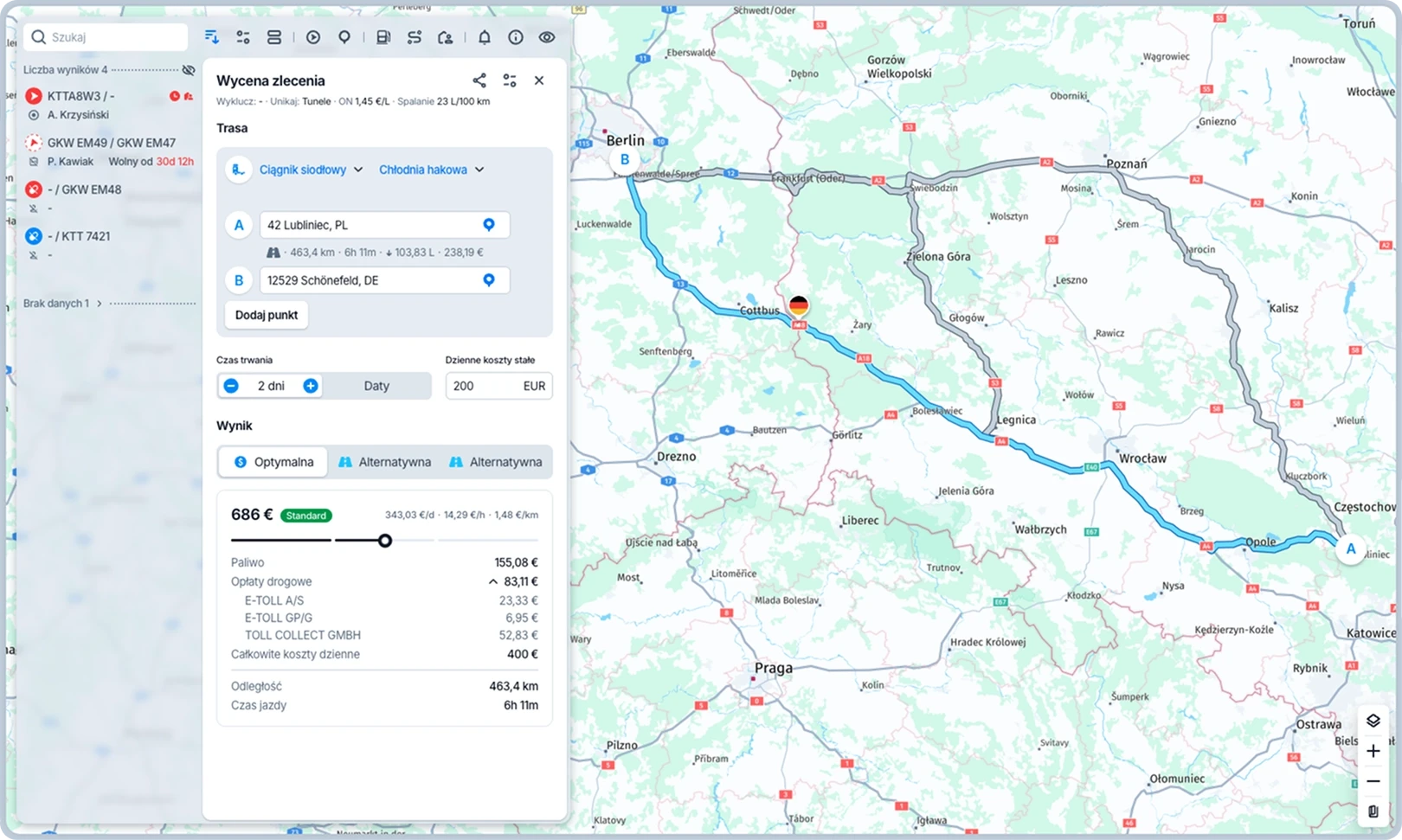Open the info icon in the toolbar

point(516,37)
